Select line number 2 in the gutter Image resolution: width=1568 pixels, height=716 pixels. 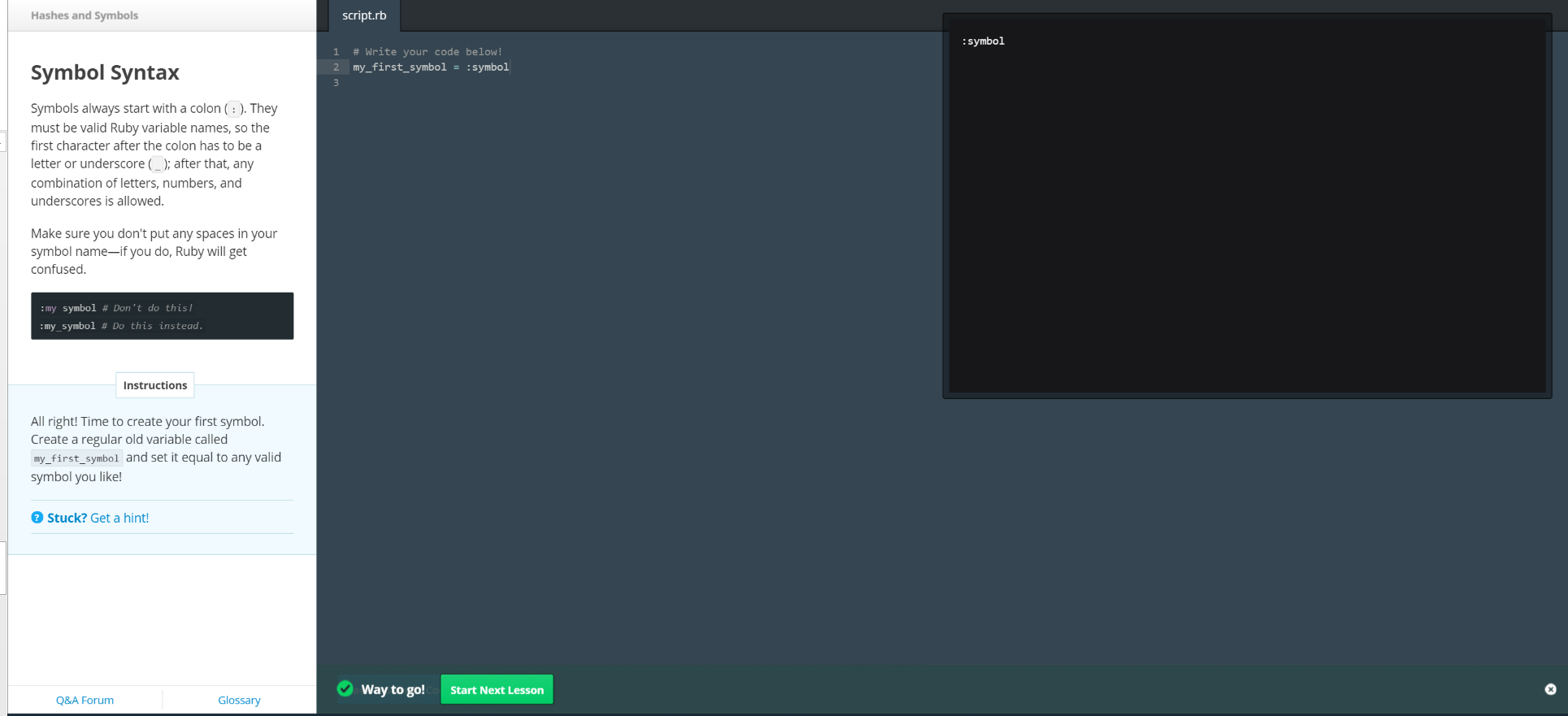(x=336, y=67)
